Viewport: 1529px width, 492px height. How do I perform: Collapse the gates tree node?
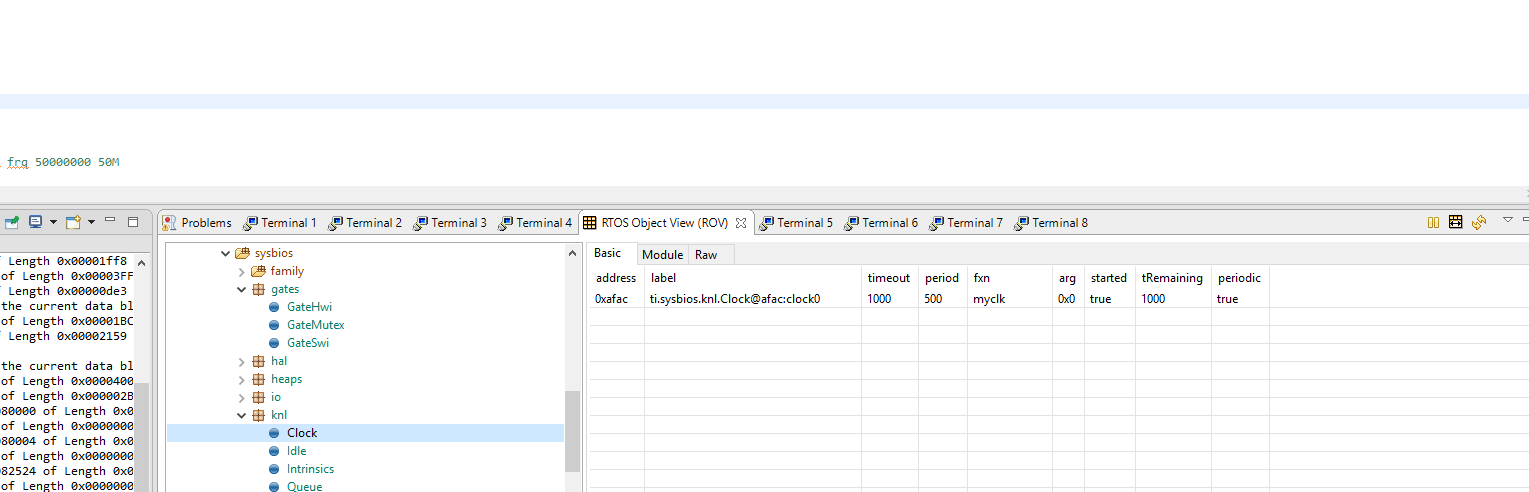pyautogui.click(x=241, y=289)
